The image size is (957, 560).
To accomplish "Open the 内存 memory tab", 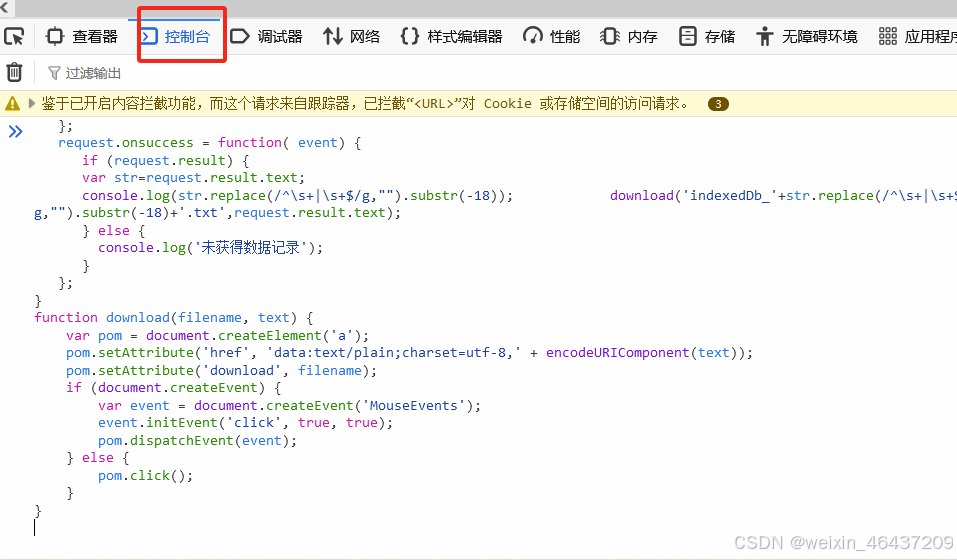I will point(629,37).
